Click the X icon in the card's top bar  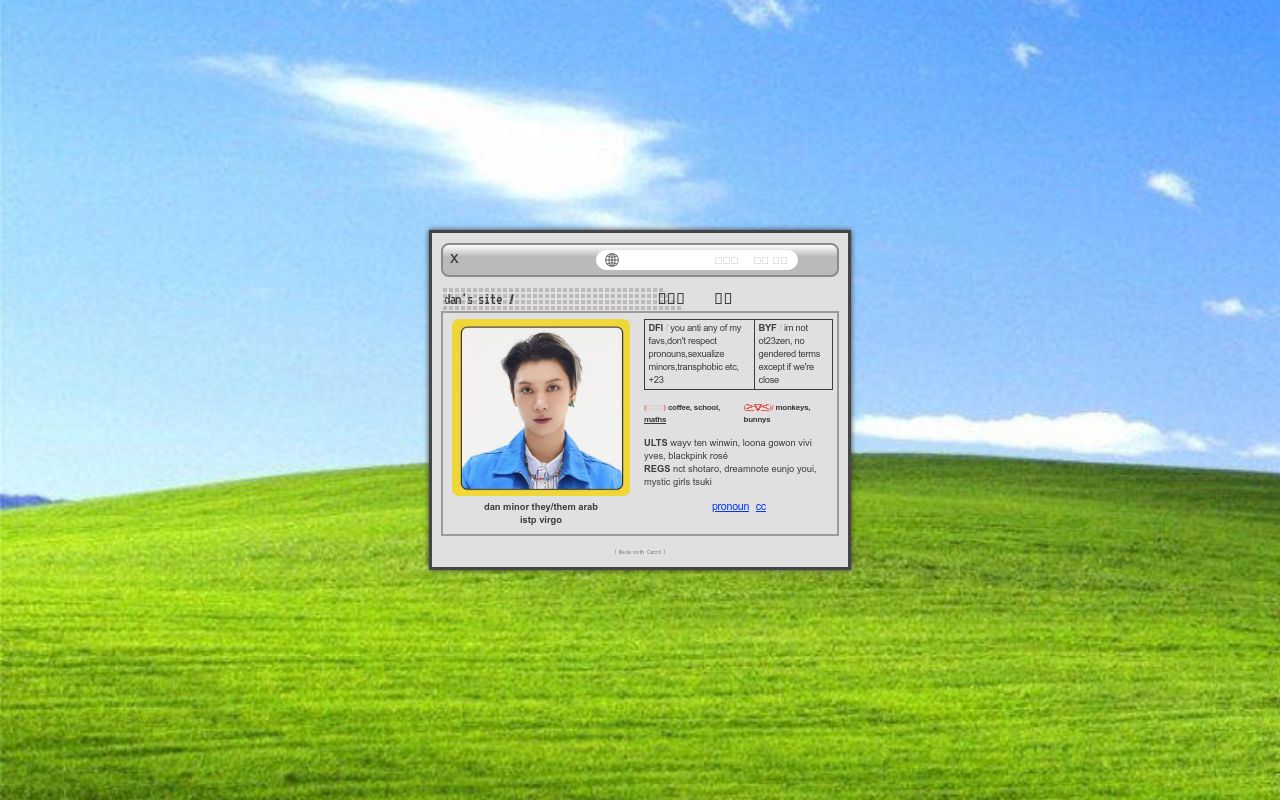pos(454,259)
